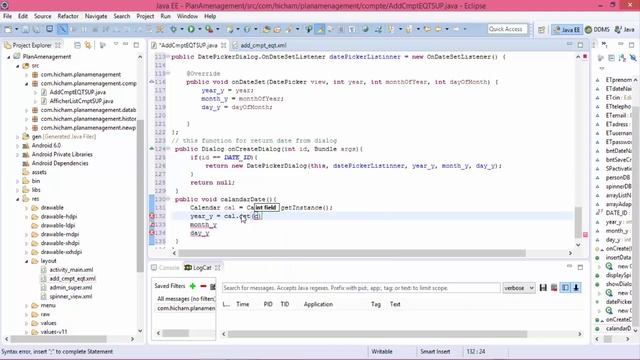Screen dimensions: 640x360
Task: Click the Save toolbar icon
Action: pos(26,29)
